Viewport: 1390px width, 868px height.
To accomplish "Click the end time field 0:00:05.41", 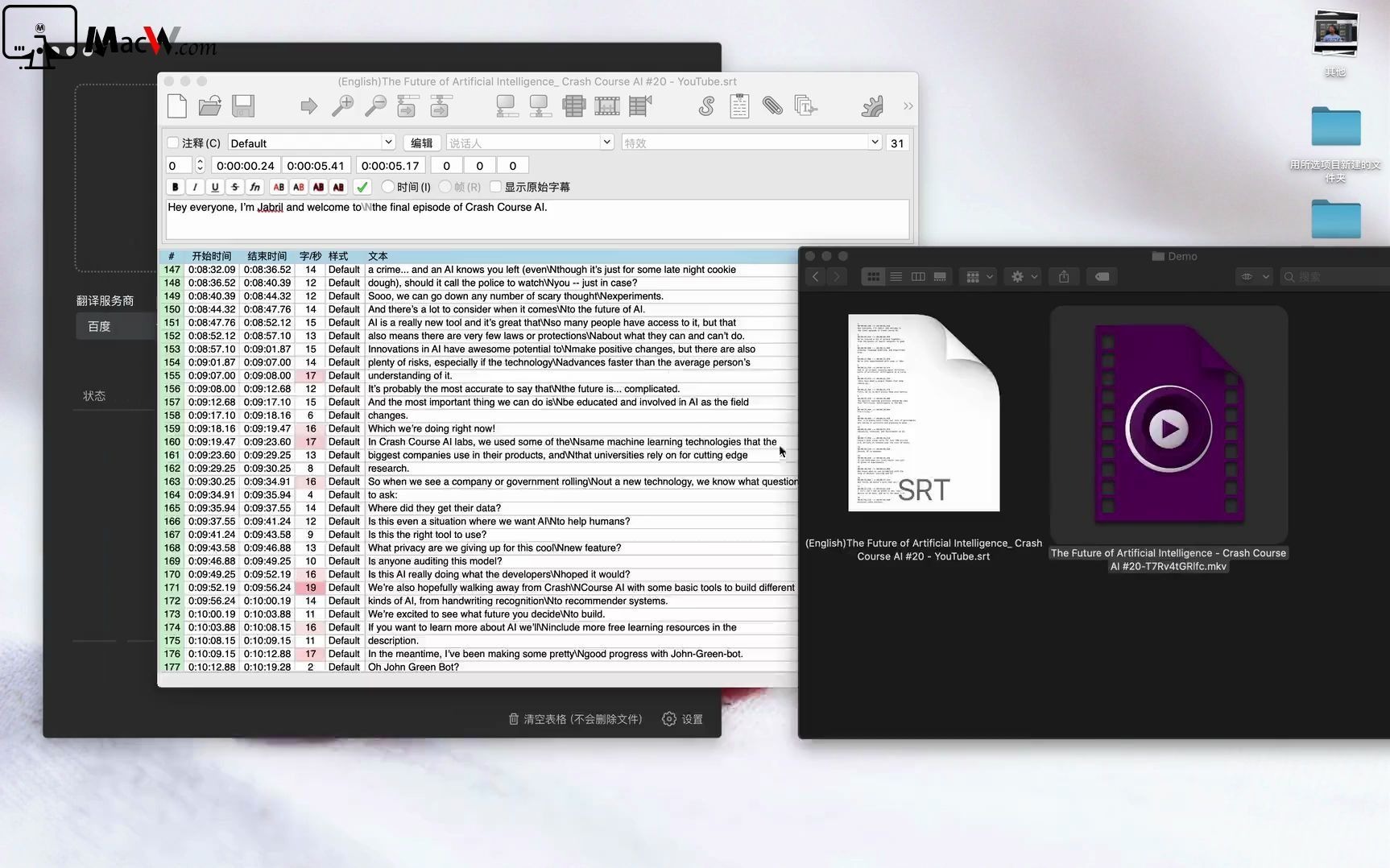I will coord(316,165).
